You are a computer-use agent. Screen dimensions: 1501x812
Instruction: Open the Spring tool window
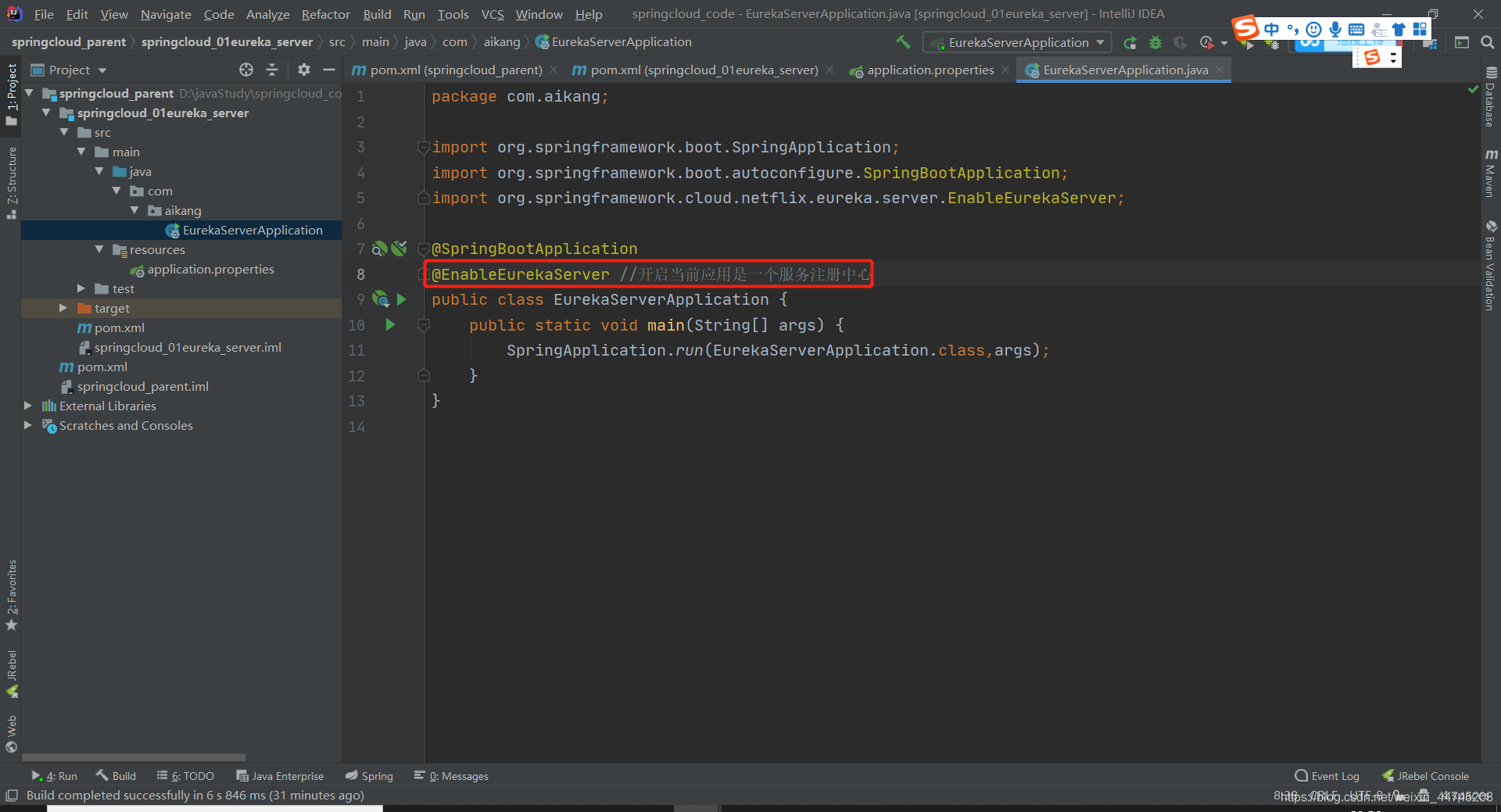pos(369,776)
